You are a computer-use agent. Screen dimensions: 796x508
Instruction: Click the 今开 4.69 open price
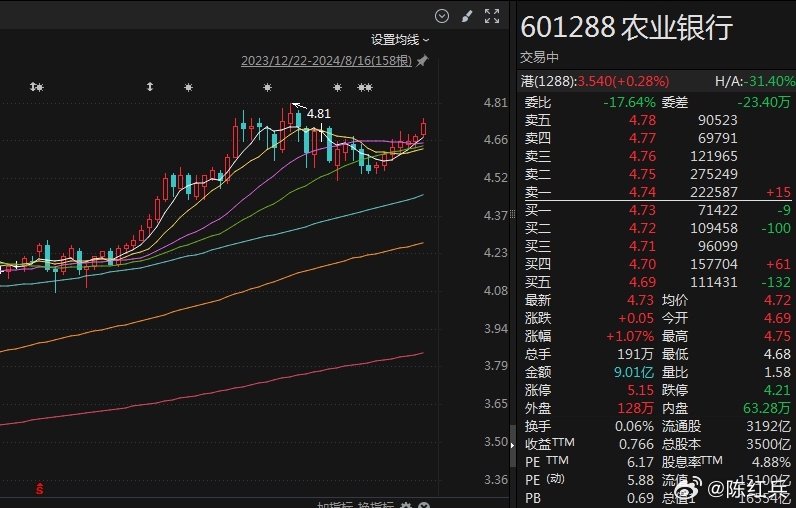point(777,318)
